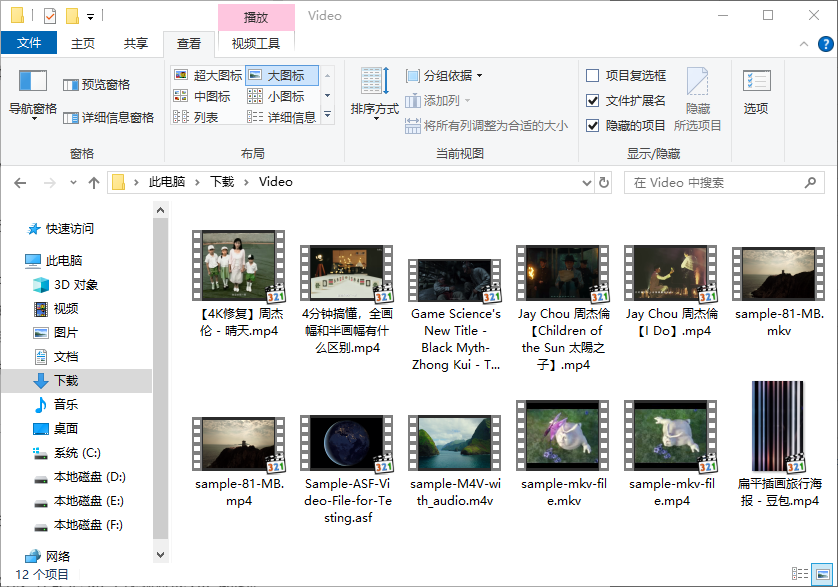Screen dimensions: 838x587
Task: Select Medium icons (中图标) layout
Action: coord(202,96)
